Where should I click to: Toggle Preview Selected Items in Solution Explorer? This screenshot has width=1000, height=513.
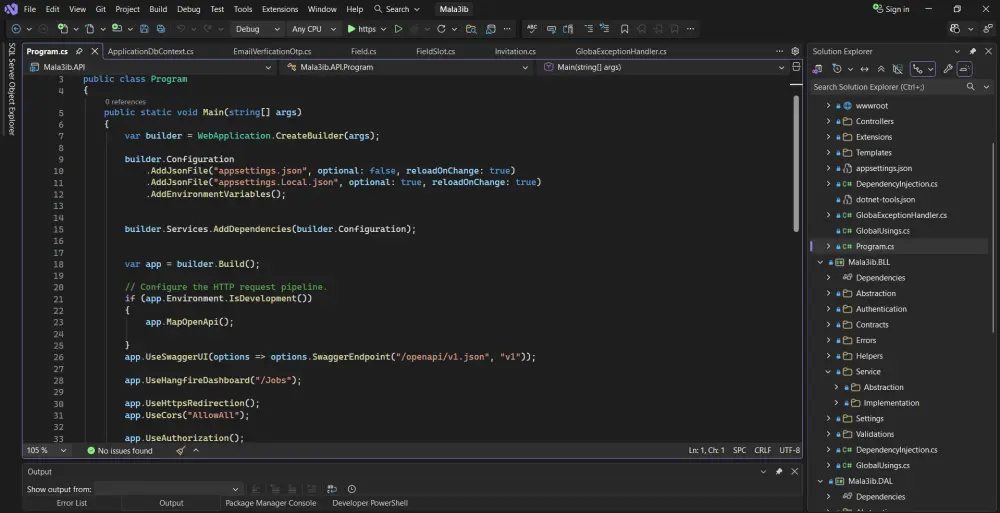tap(964, 69)
